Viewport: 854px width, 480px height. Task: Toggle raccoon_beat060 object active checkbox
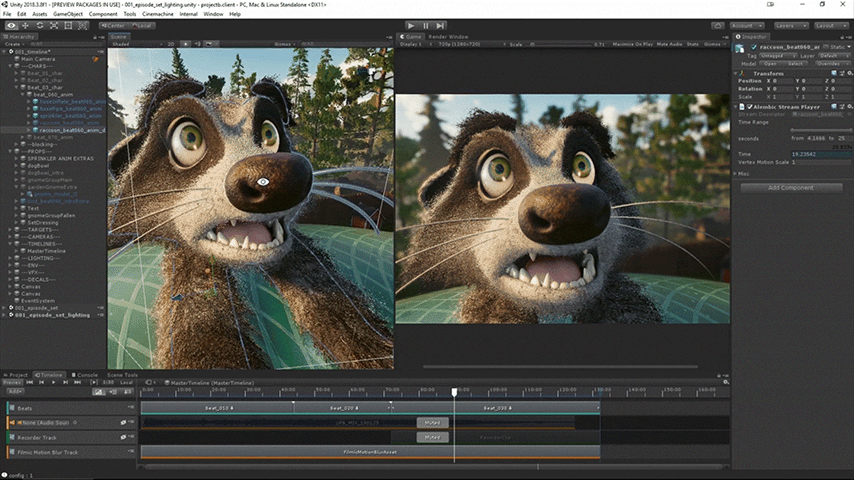click(754, 47)
